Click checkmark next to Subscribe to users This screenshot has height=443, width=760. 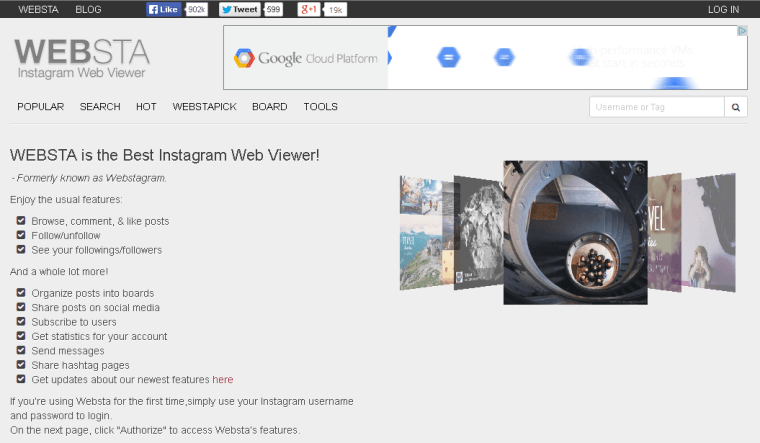pos(21,321)
